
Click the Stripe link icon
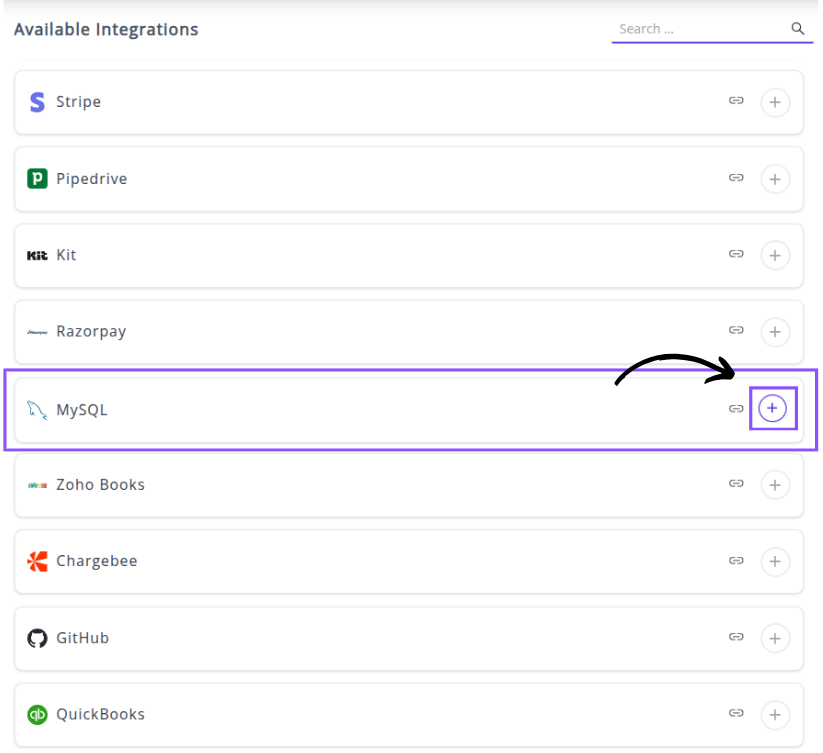(x=736, y=101)
